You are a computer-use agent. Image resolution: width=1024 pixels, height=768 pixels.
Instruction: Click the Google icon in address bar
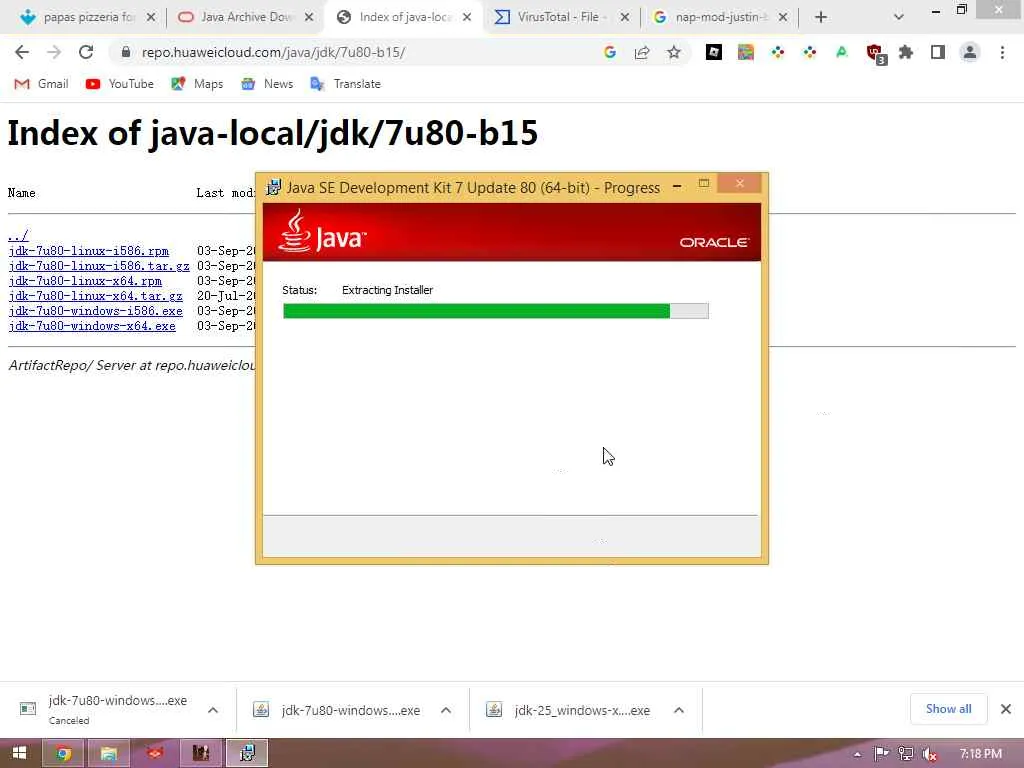610,52
